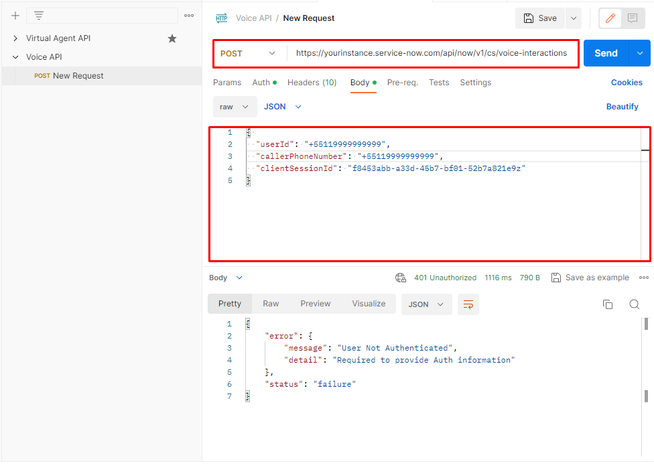Open the POST method dropdown
This screenshot has height=464, width=654.
(x=248, y=53)
